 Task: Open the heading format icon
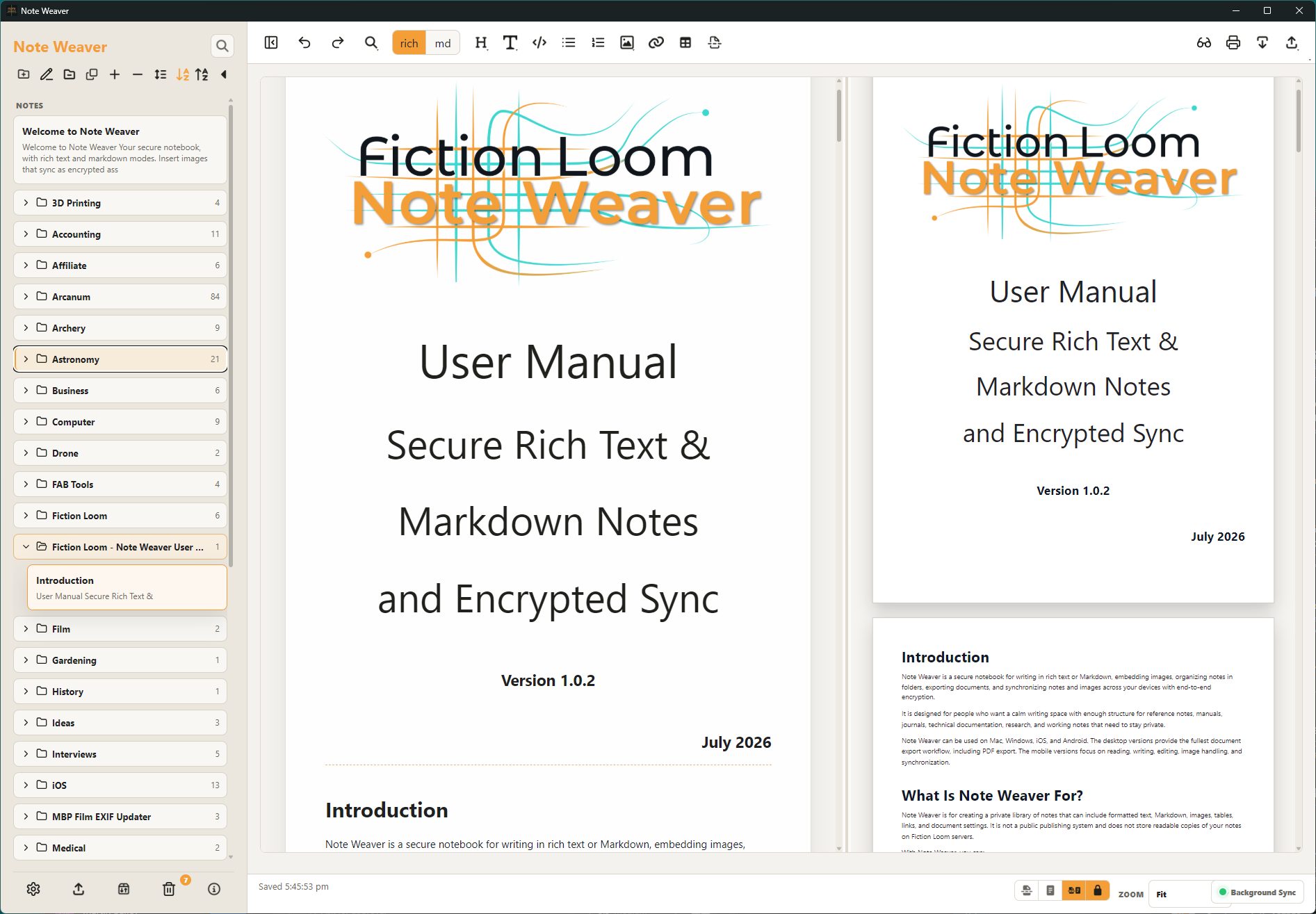(x=481, y=43)
